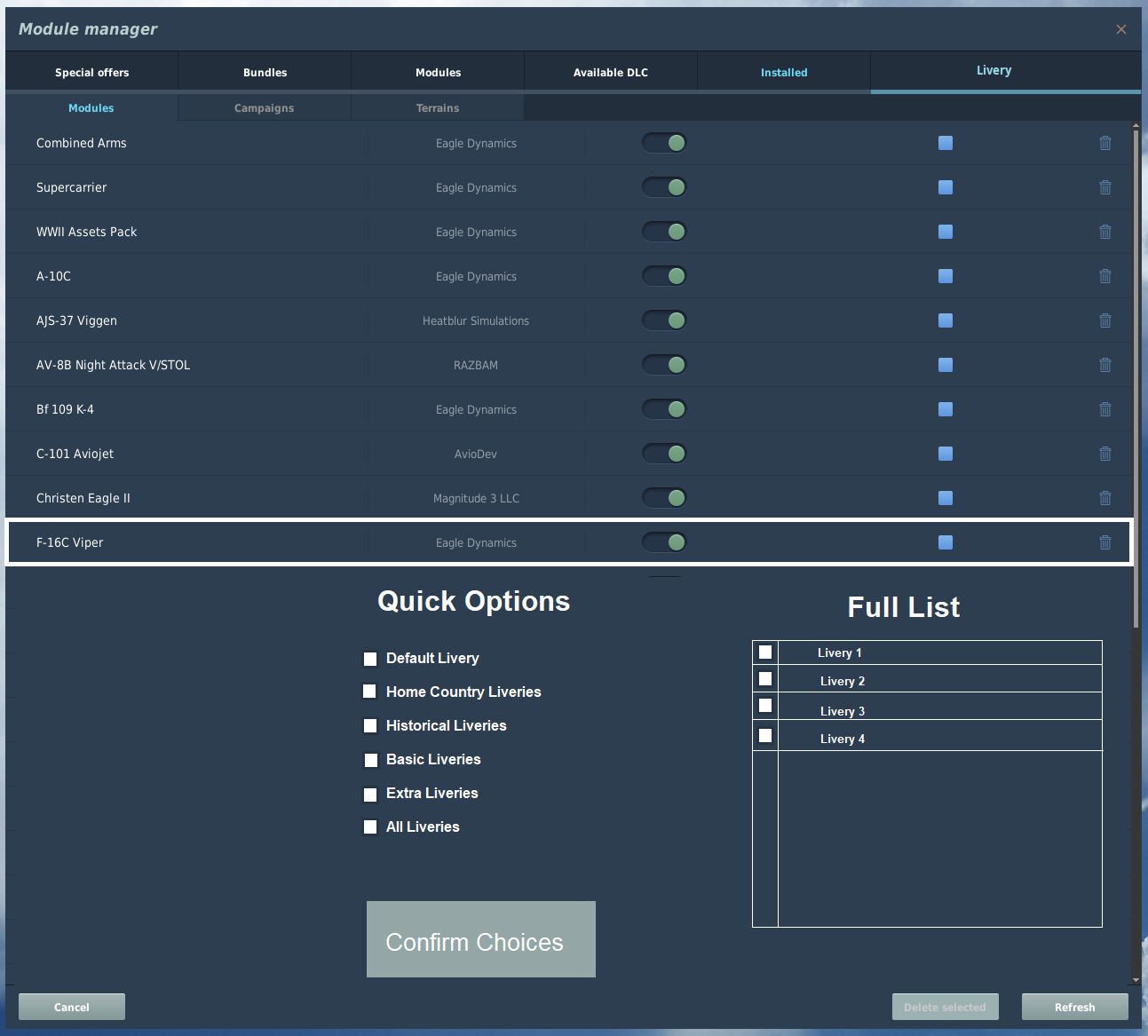Toggle WWII Assets Pack enable switch
This screenshot has height=1036, width=1148.
664,232
